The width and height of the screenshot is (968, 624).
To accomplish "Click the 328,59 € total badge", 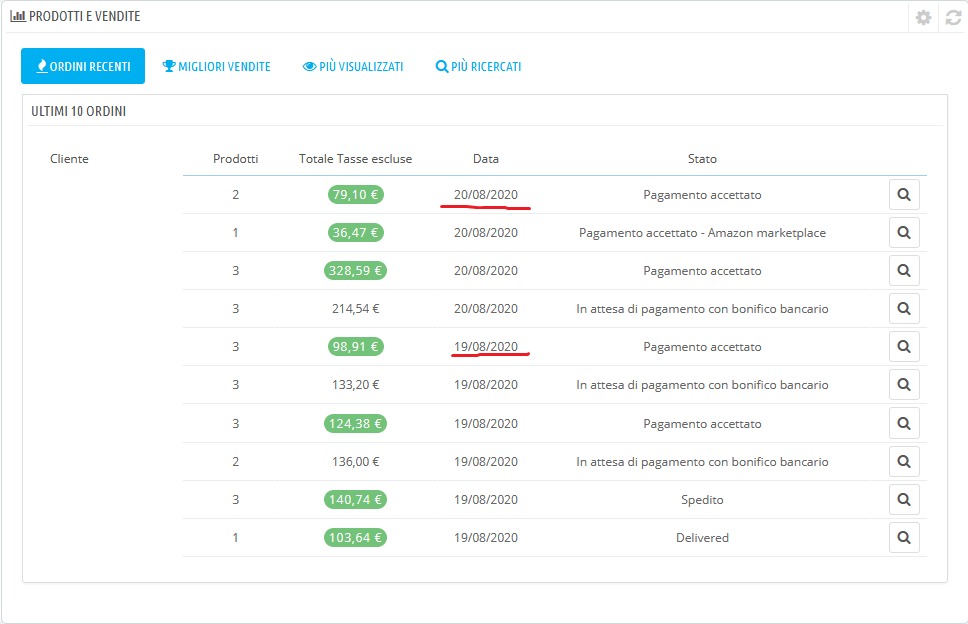I will tap(356, 270).
